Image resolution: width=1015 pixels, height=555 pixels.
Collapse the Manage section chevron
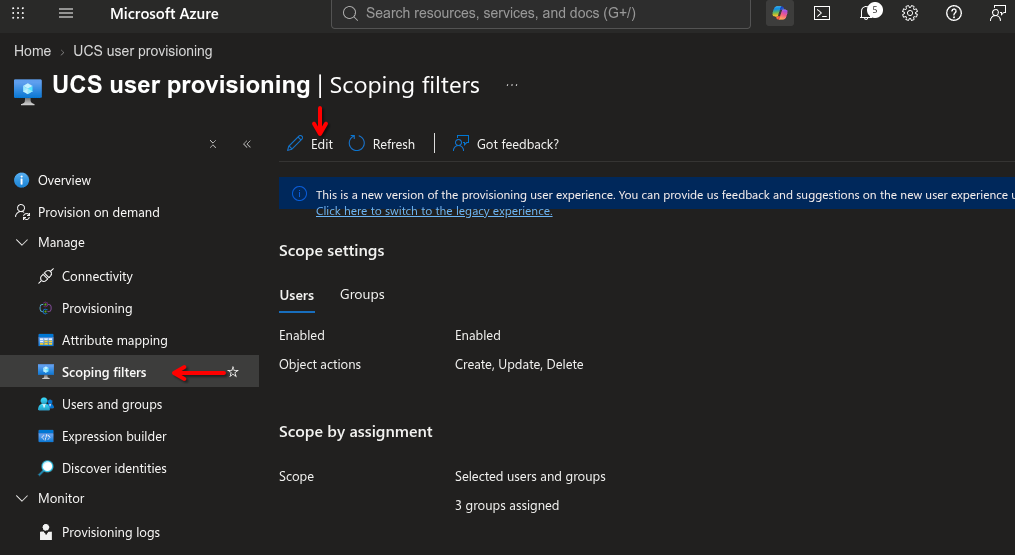coord(22,242)
